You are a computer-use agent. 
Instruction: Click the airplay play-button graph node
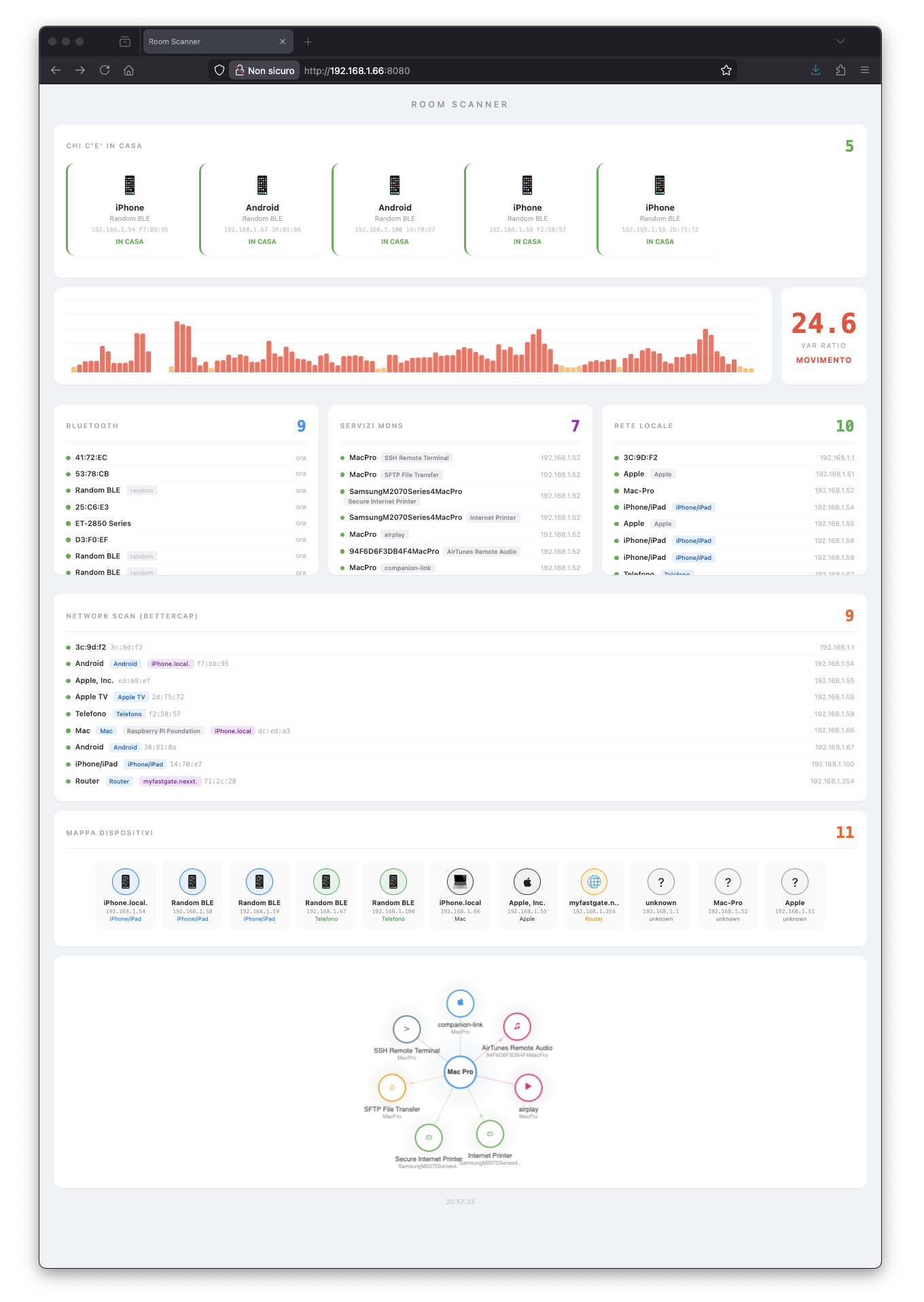click(x=529, y=1087)
